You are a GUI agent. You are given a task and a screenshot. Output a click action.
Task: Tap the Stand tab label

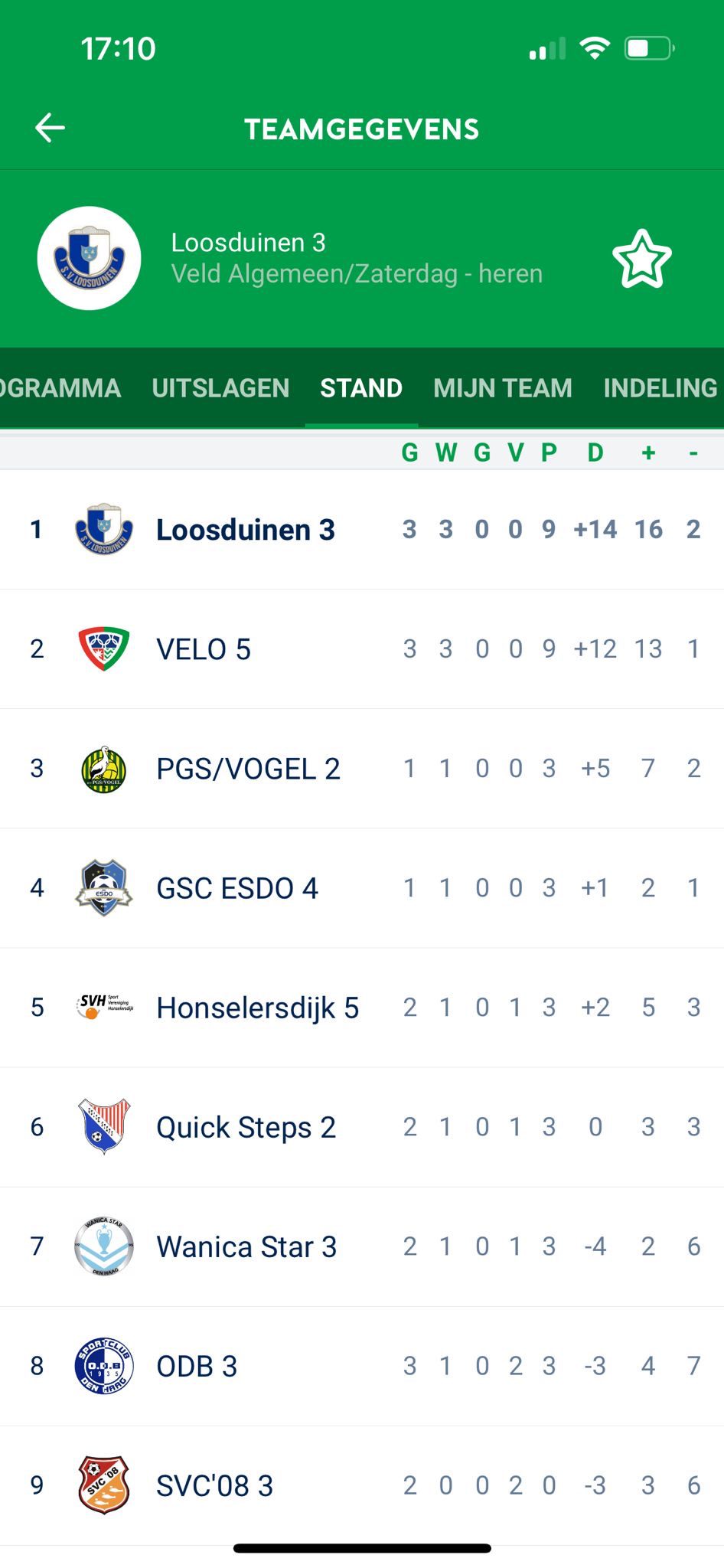(x=361, y=388)
